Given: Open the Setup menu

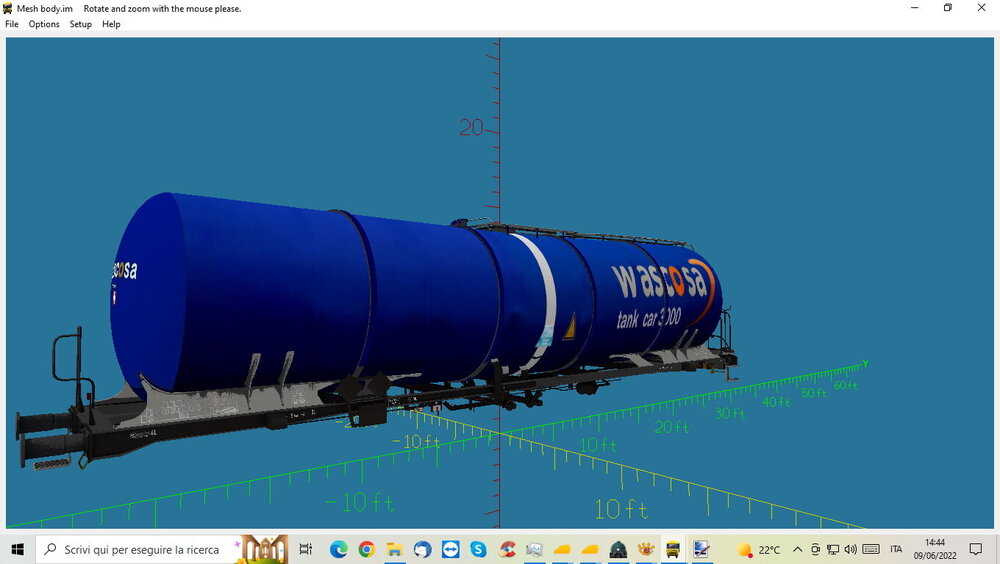Looking at the screenshot, I should [80, 24].
